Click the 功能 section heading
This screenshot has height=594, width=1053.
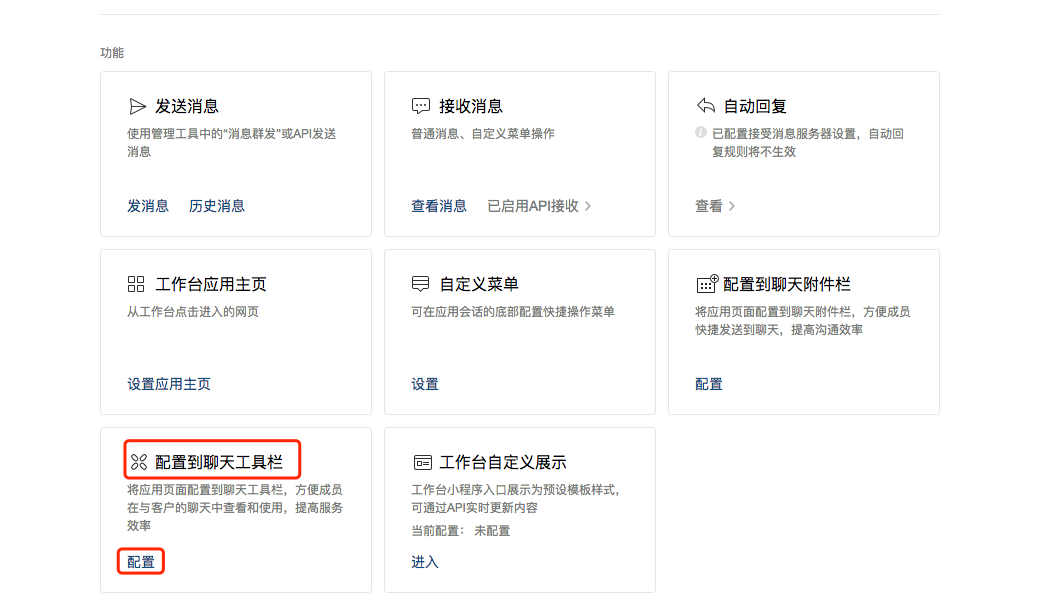(x=111, y=52)
